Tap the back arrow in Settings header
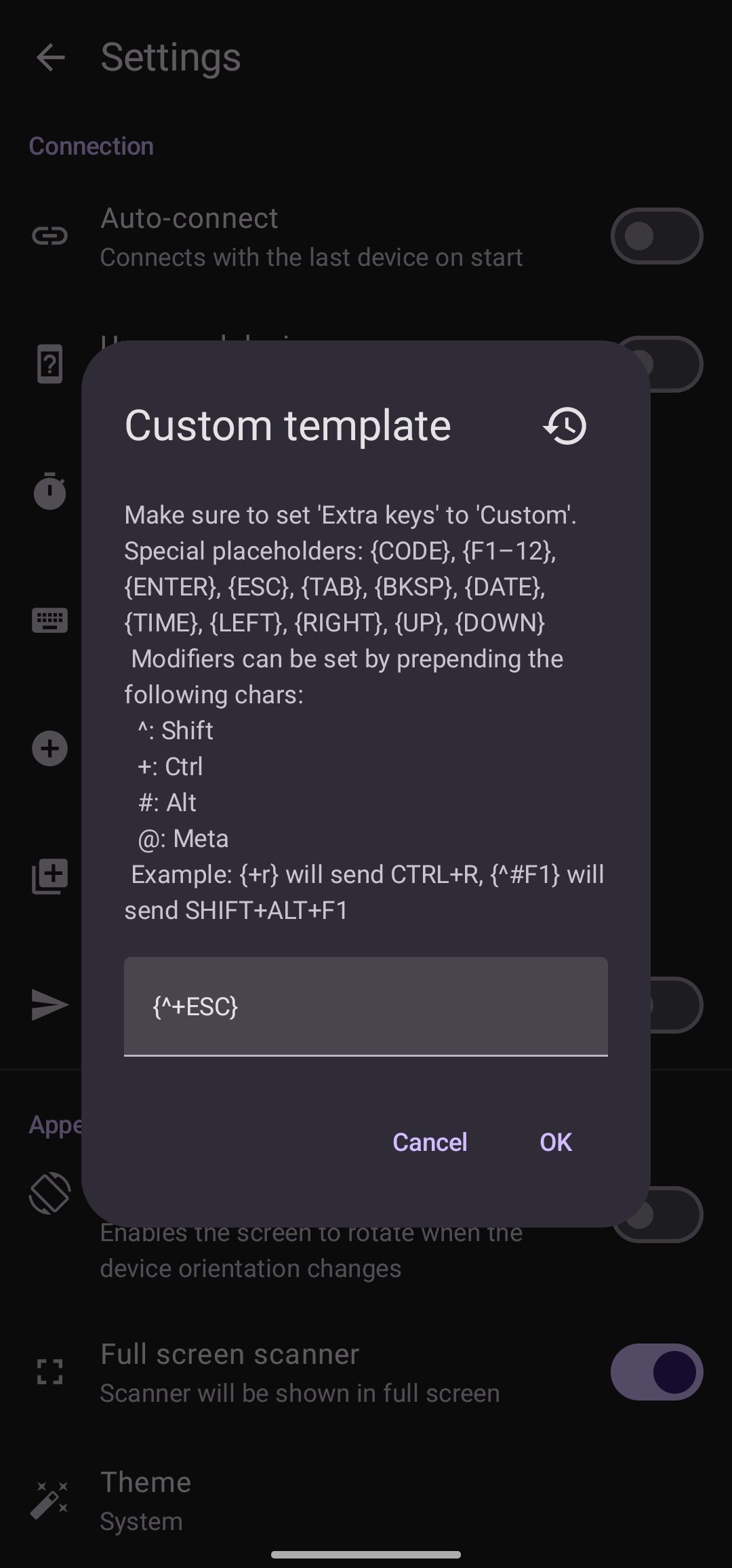The image size is (732, 1568). point(51,58)
